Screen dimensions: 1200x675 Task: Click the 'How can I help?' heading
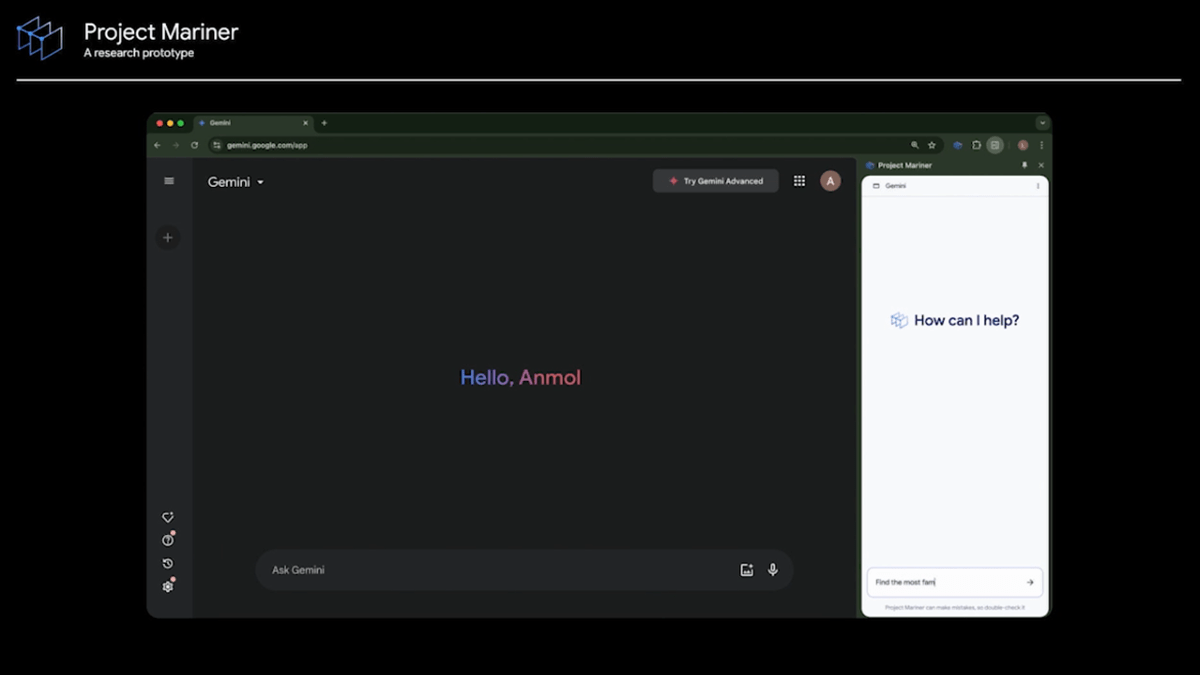[x=967, y=321]
